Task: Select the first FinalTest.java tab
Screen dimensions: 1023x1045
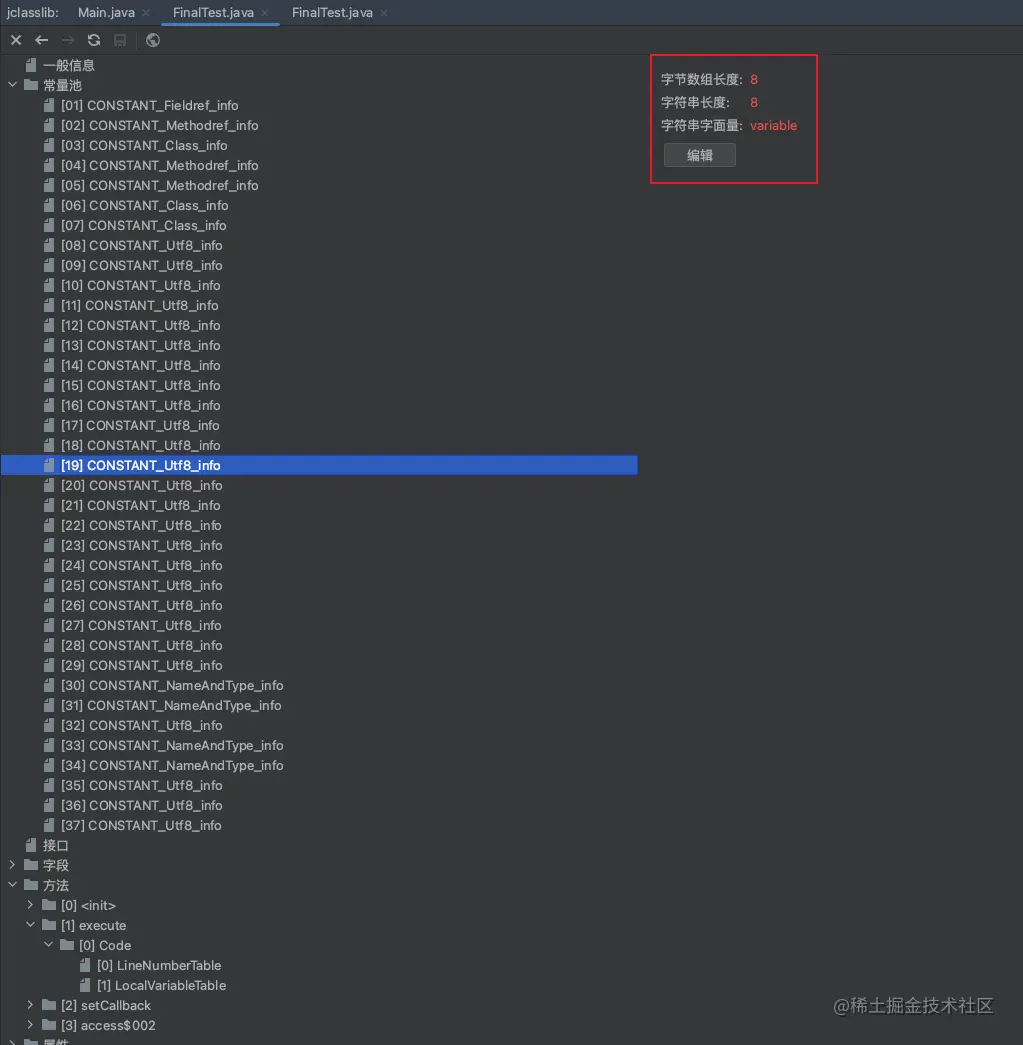Action: coord(213,13)
